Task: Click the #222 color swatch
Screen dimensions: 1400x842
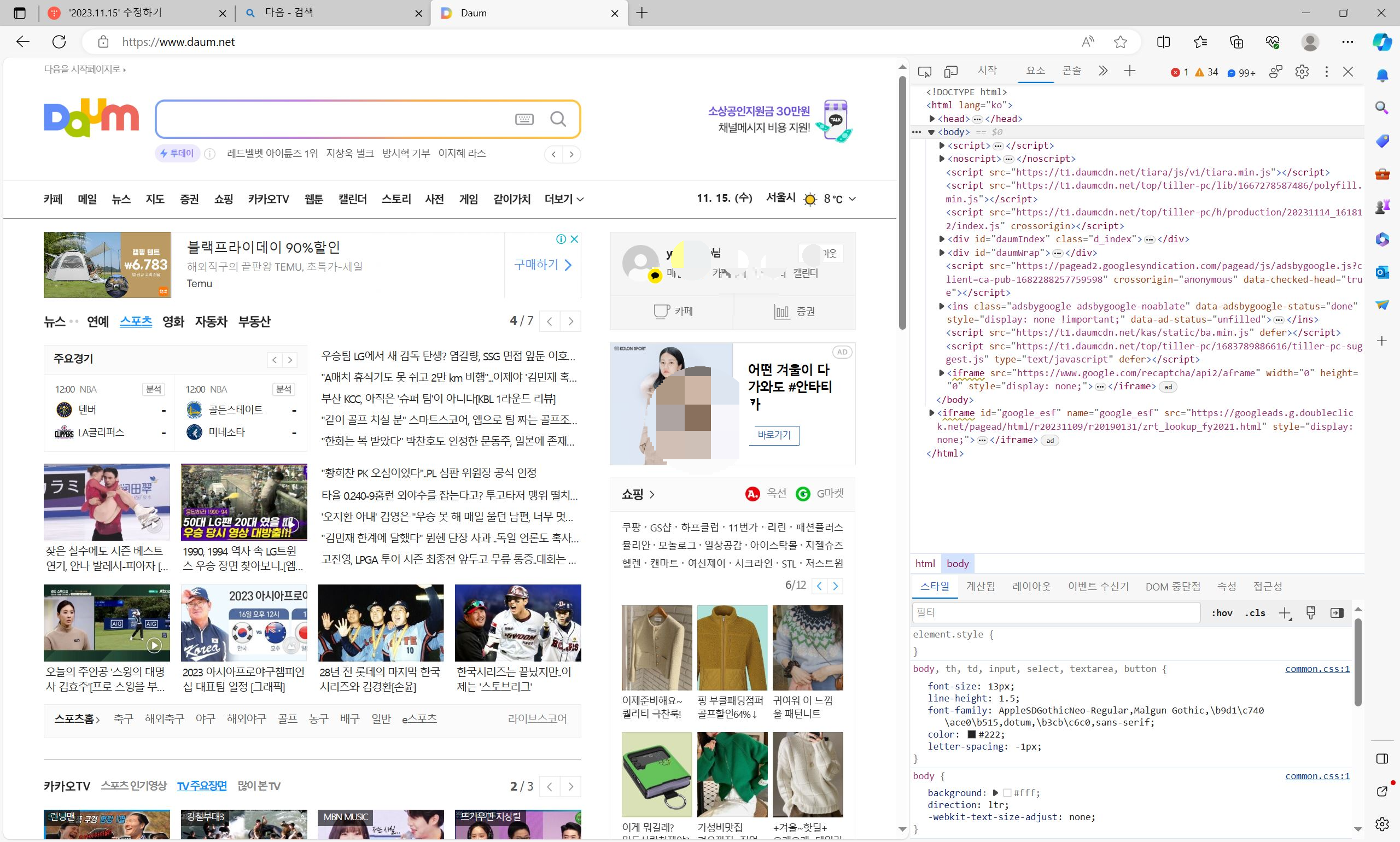Action: tap(971, 734)
